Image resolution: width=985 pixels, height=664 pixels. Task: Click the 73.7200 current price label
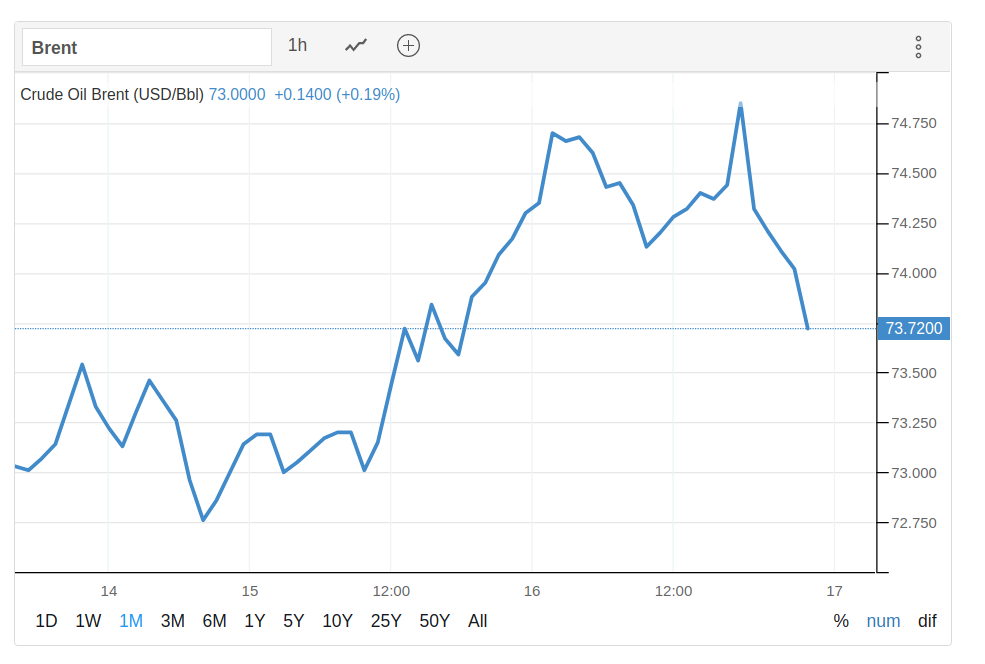[x=912, y=328]
